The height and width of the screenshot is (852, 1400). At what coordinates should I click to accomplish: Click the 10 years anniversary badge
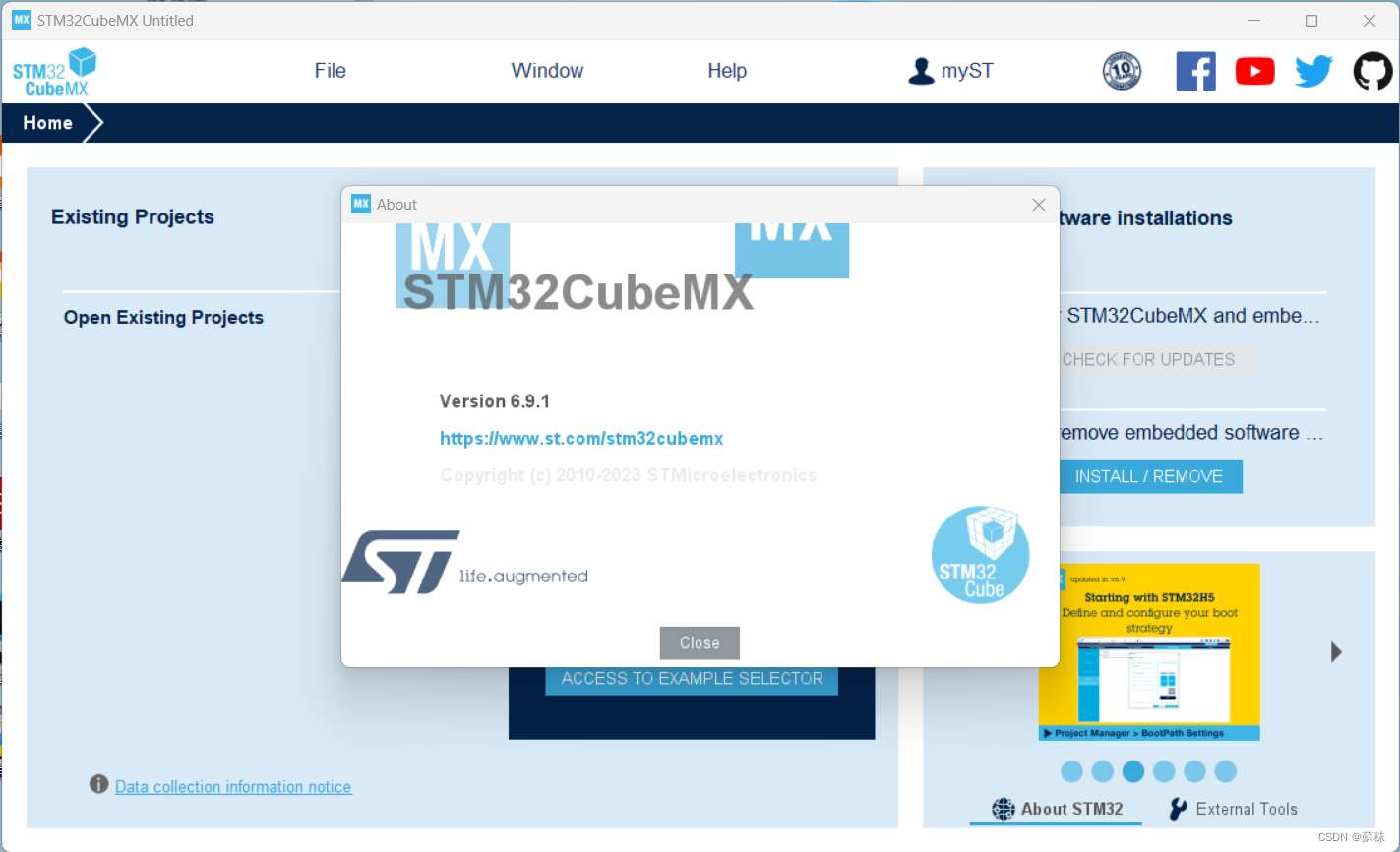click(1122, 71)
